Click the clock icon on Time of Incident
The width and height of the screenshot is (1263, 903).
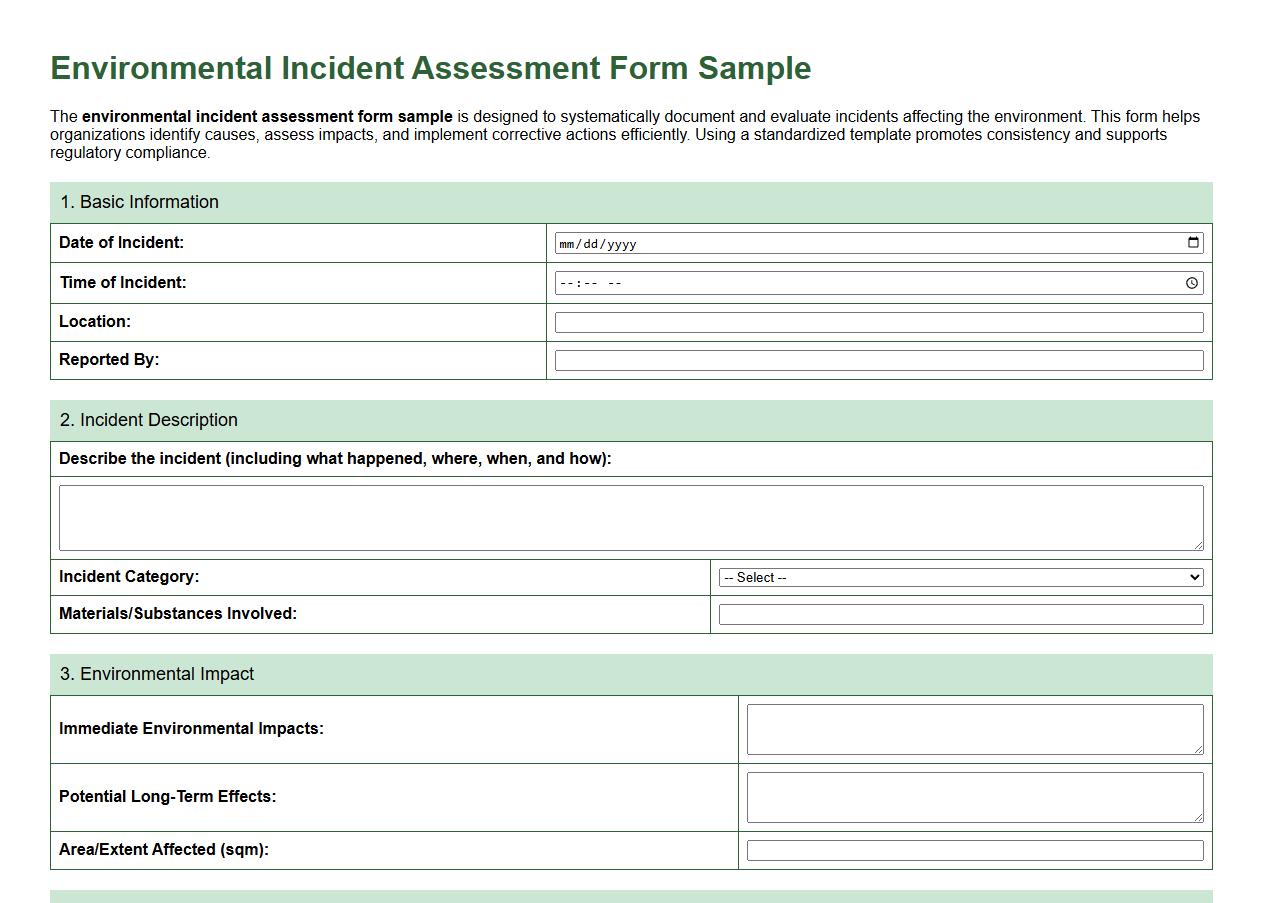coord(1192,282)
